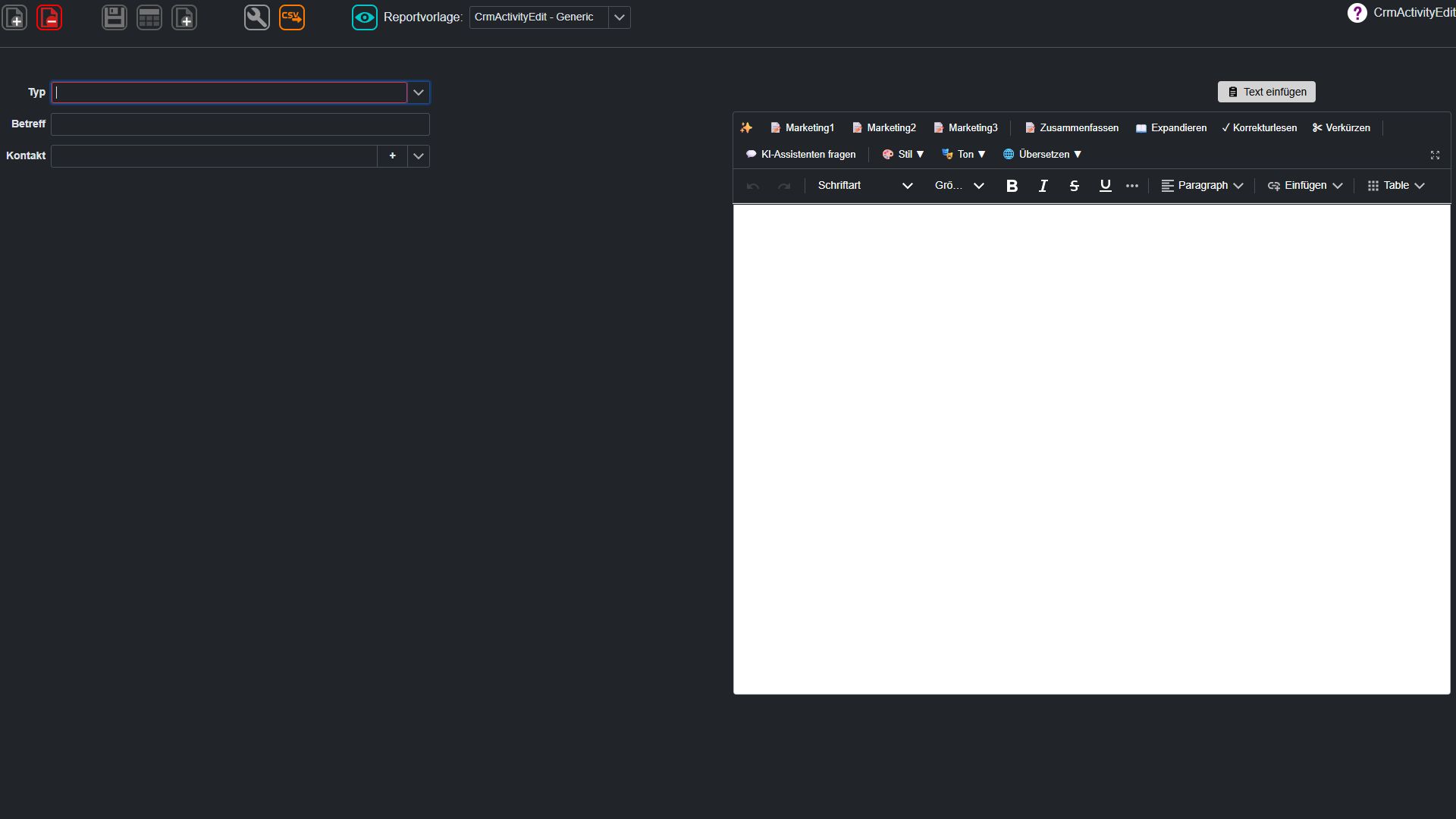The image size is (1456, 819).
Task: Click Zusammenfassen to summarize text
Action: pyautogui.click(x=1072, y=127)
